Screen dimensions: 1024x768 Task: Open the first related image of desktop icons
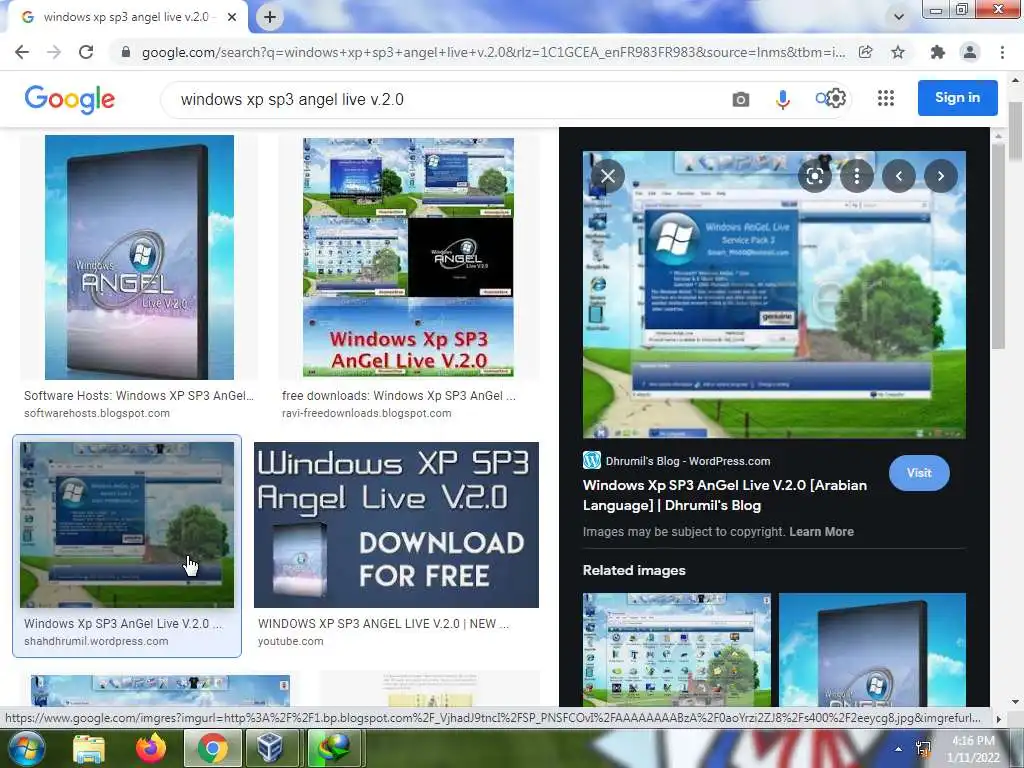pos(677,650)
